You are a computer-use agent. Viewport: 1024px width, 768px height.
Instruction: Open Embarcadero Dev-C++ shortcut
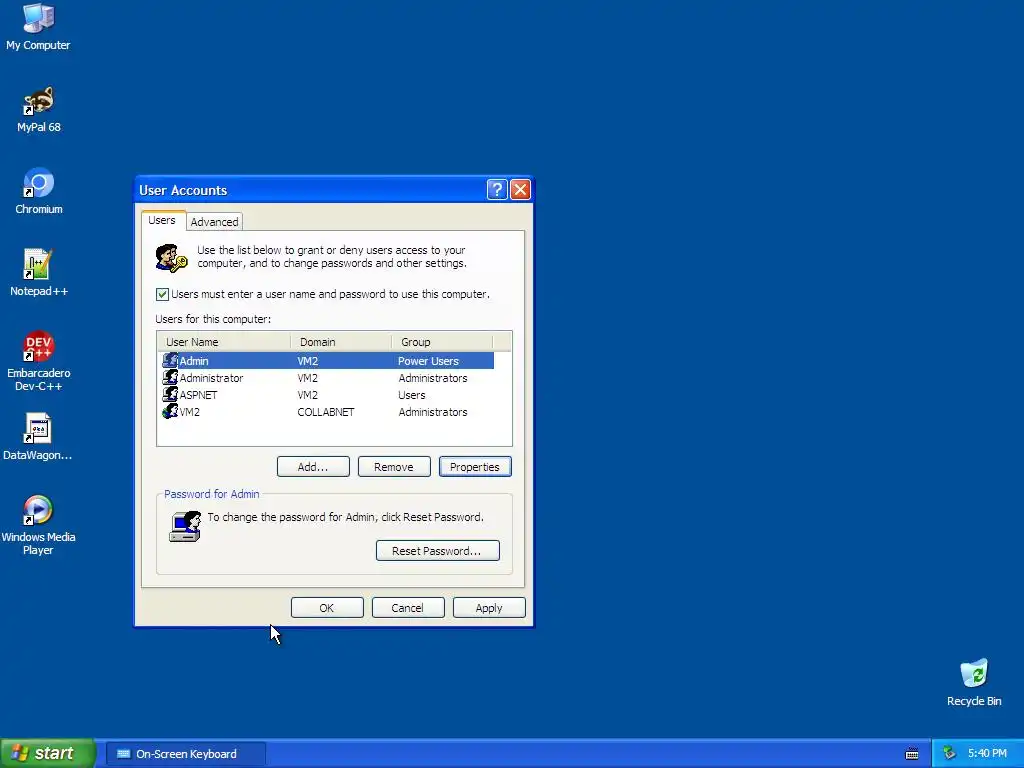pyautogui.click(x=38, y=360)
